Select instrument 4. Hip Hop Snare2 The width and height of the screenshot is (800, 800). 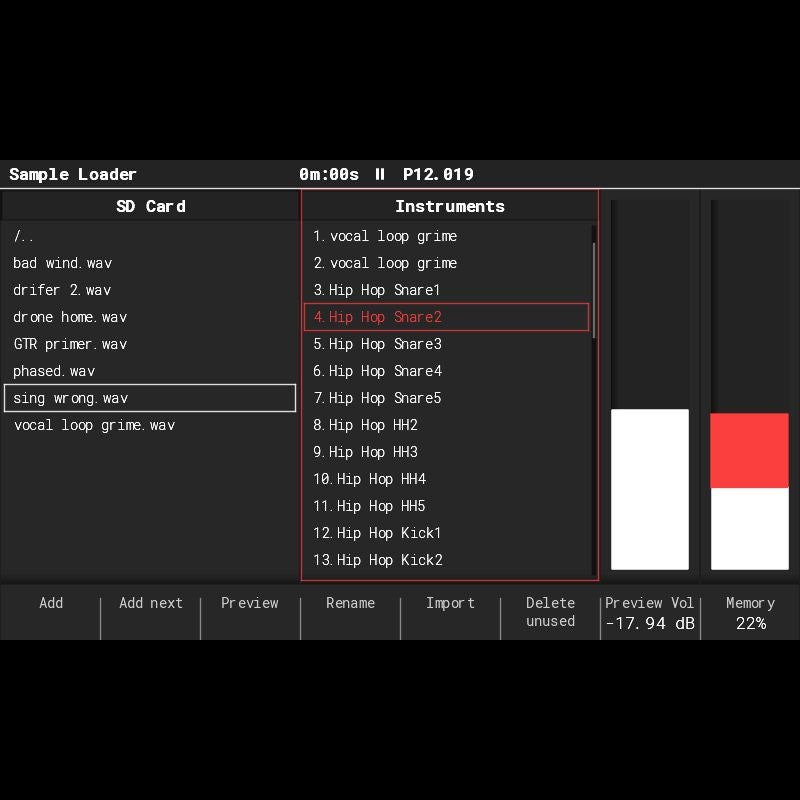click(x=446, y=317)
